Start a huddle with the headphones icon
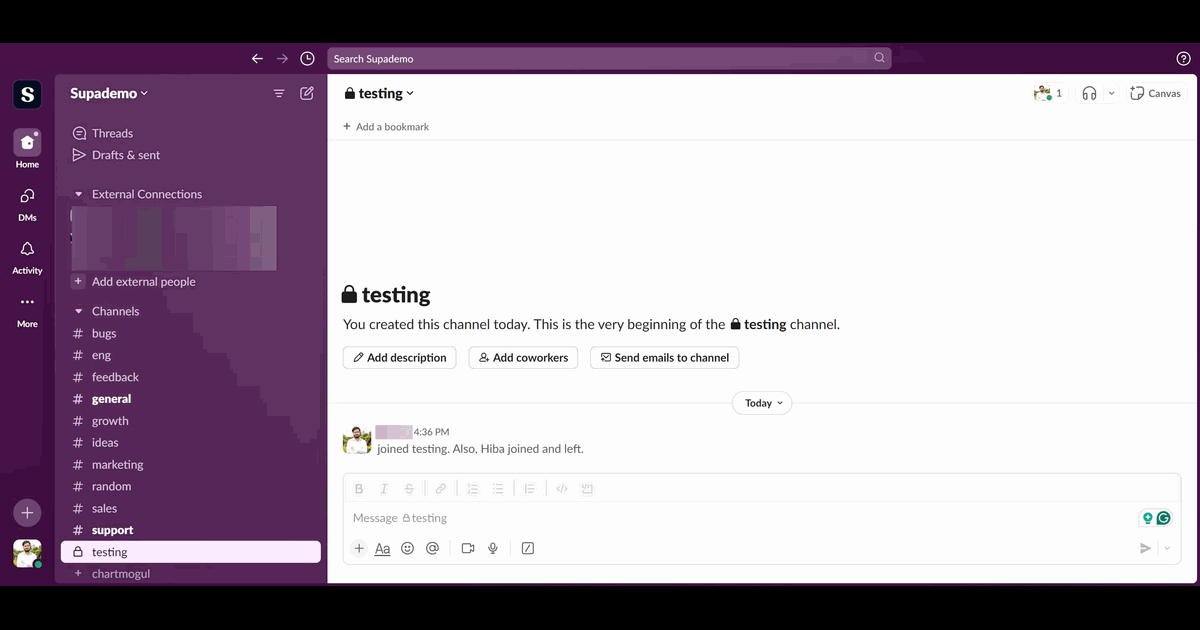This screenshot has height=630, width=1200. pos(1089,93)
